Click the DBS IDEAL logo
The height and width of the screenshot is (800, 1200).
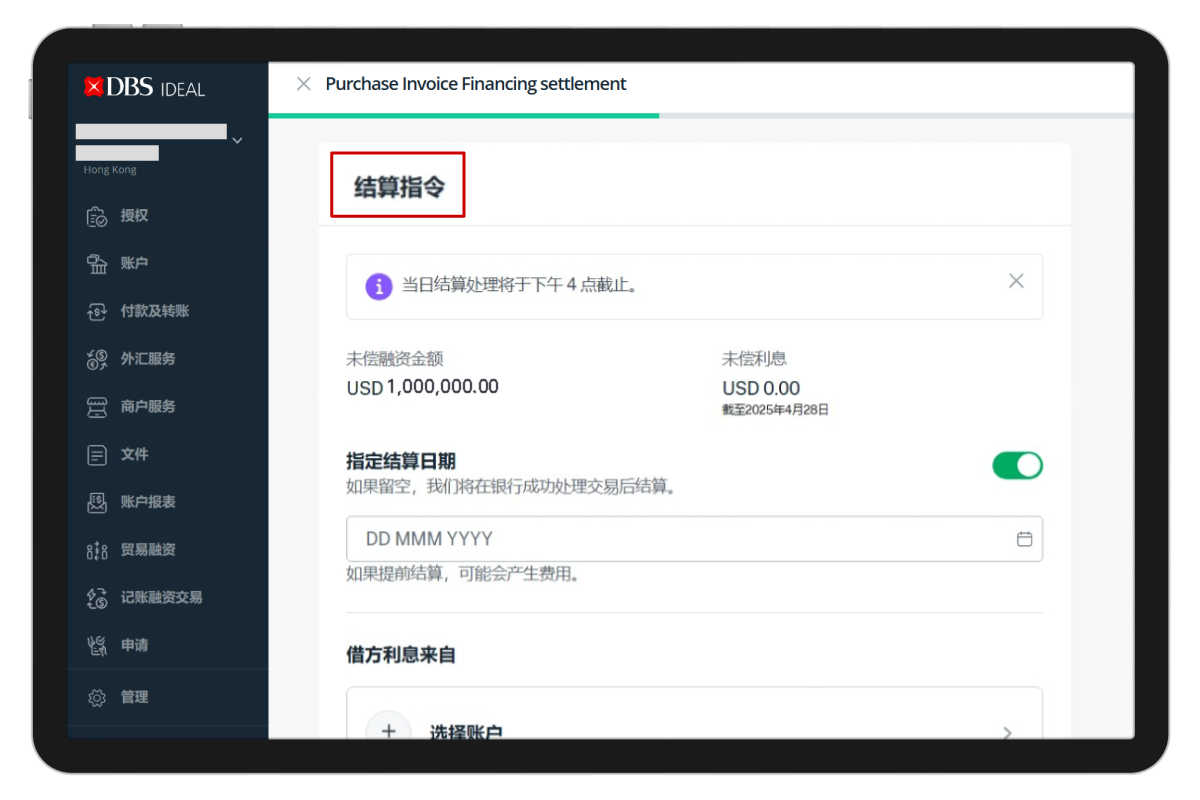145,88
